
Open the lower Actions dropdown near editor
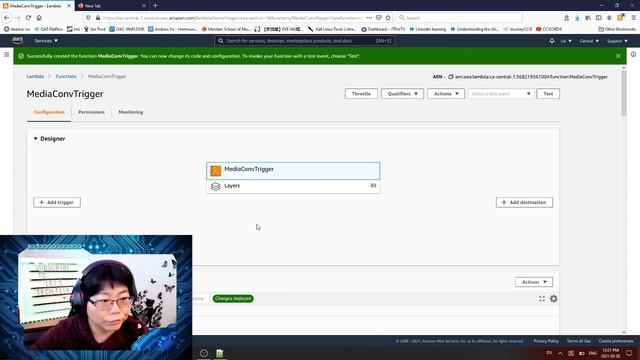(534, 282)
